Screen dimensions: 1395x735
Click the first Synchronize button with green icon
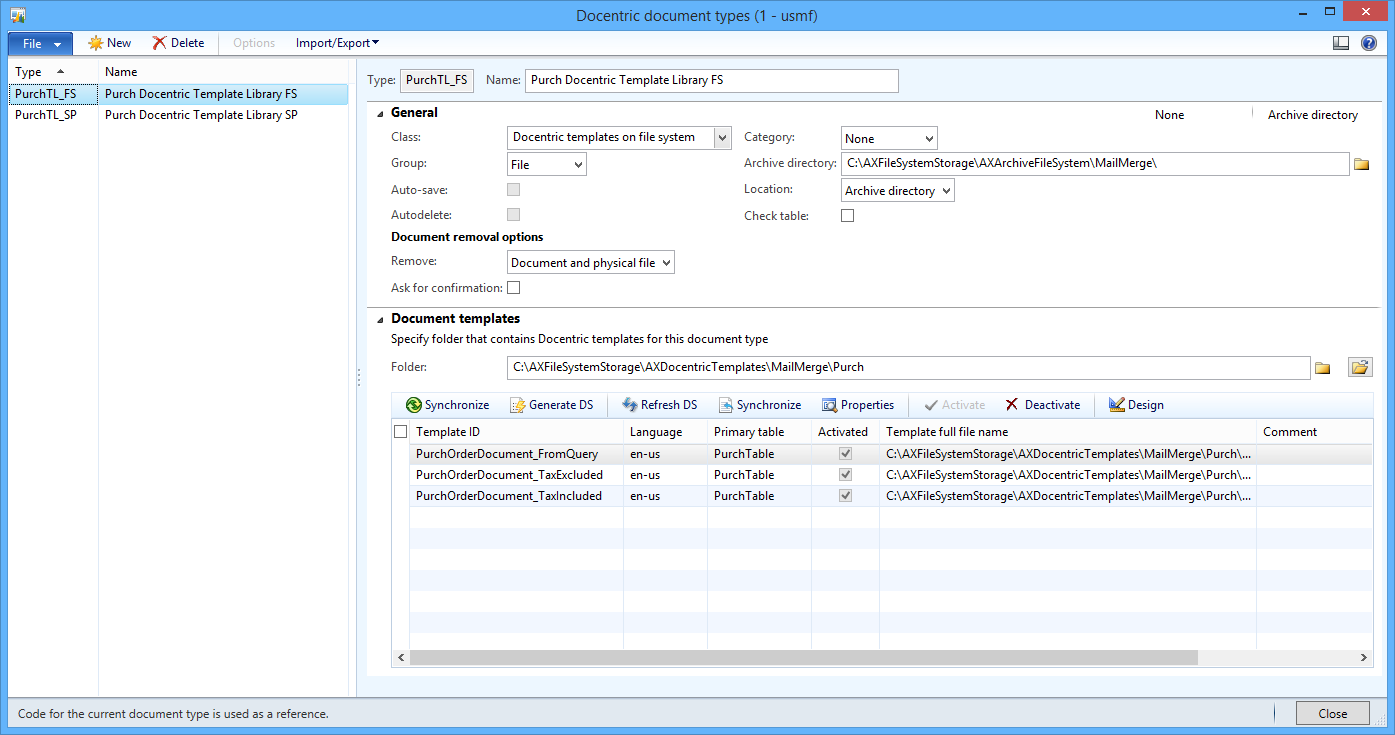coord(447,405)
